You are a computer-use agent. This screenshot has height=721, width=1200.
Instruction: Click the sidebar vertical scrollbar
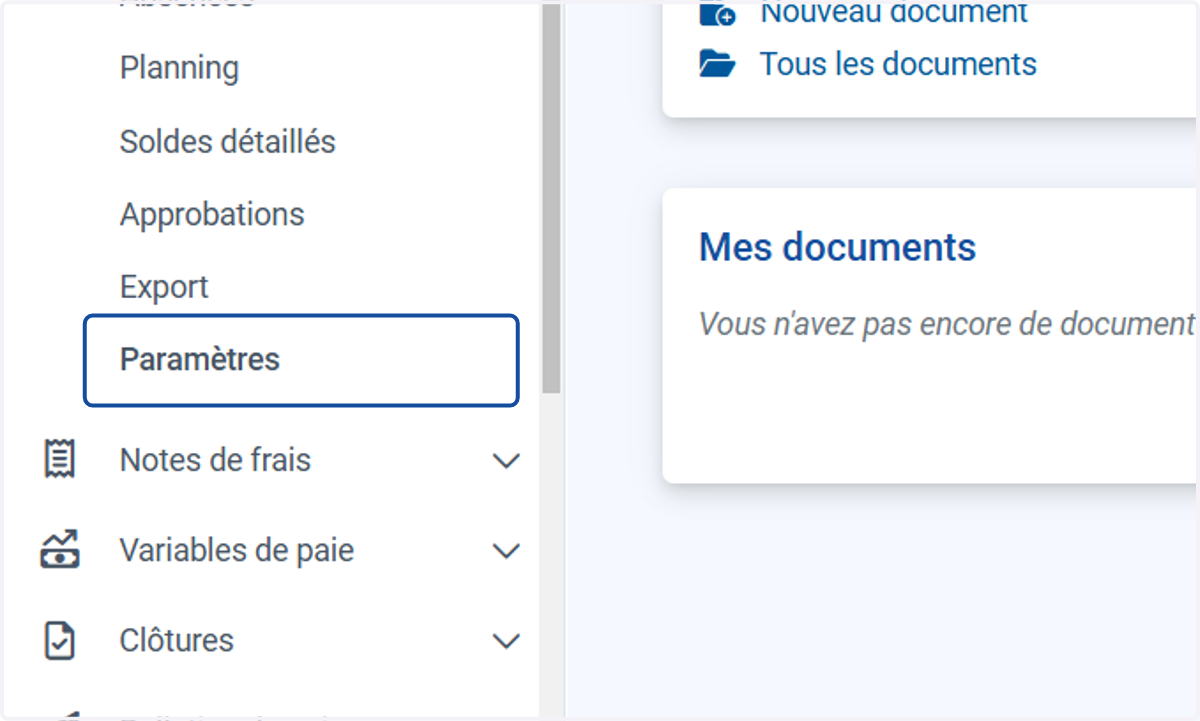pos(551,198)
